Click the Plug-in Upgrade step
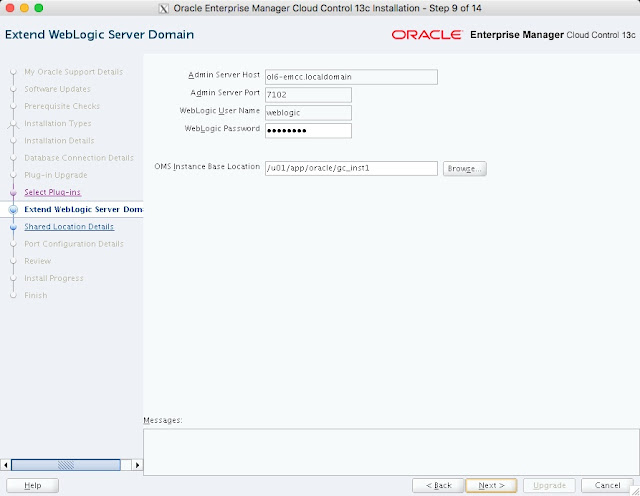 click(56, 175)
